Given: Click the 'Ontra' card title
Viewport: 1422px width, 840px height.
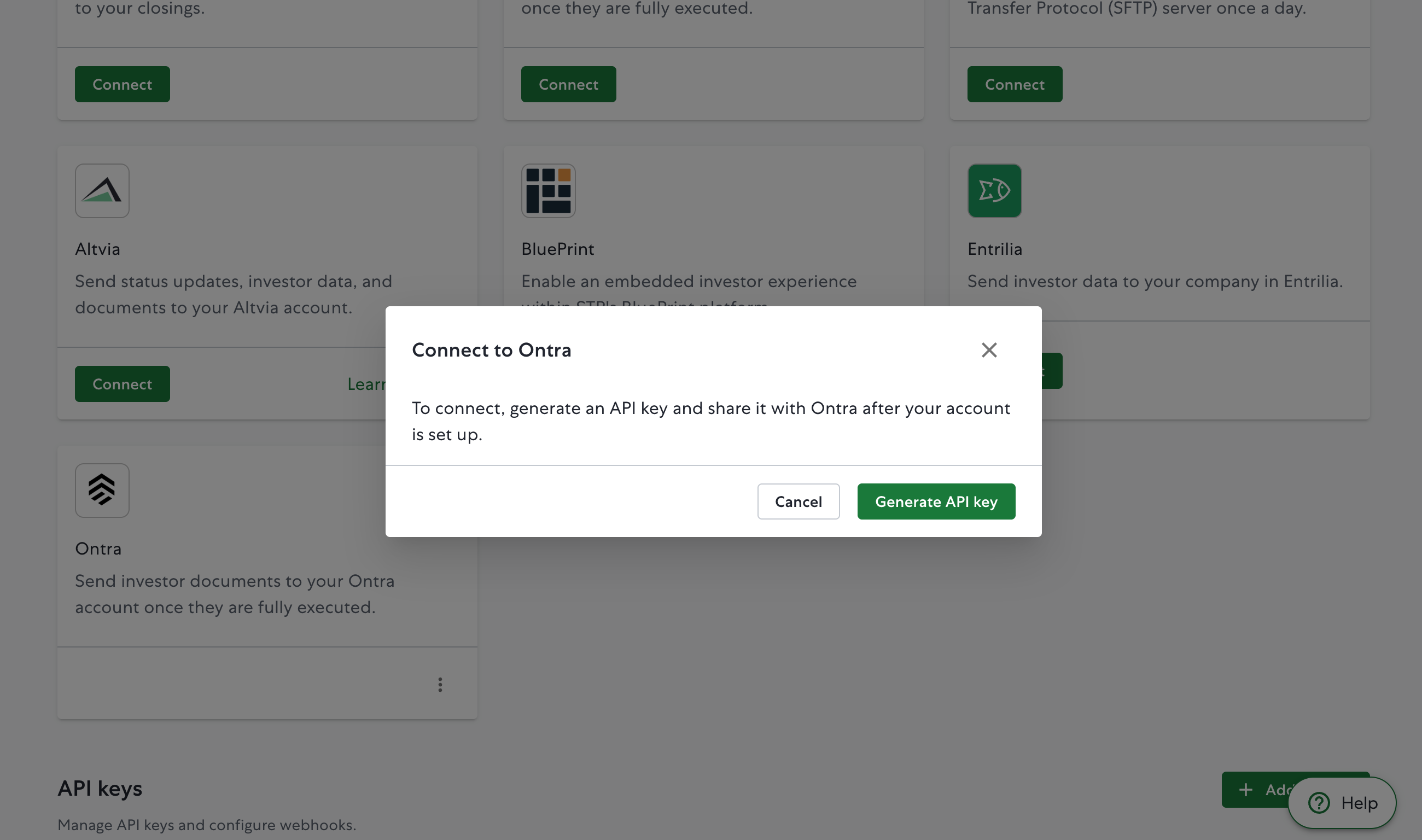Looking at the screenshot, I should click(x=98, y=549).
